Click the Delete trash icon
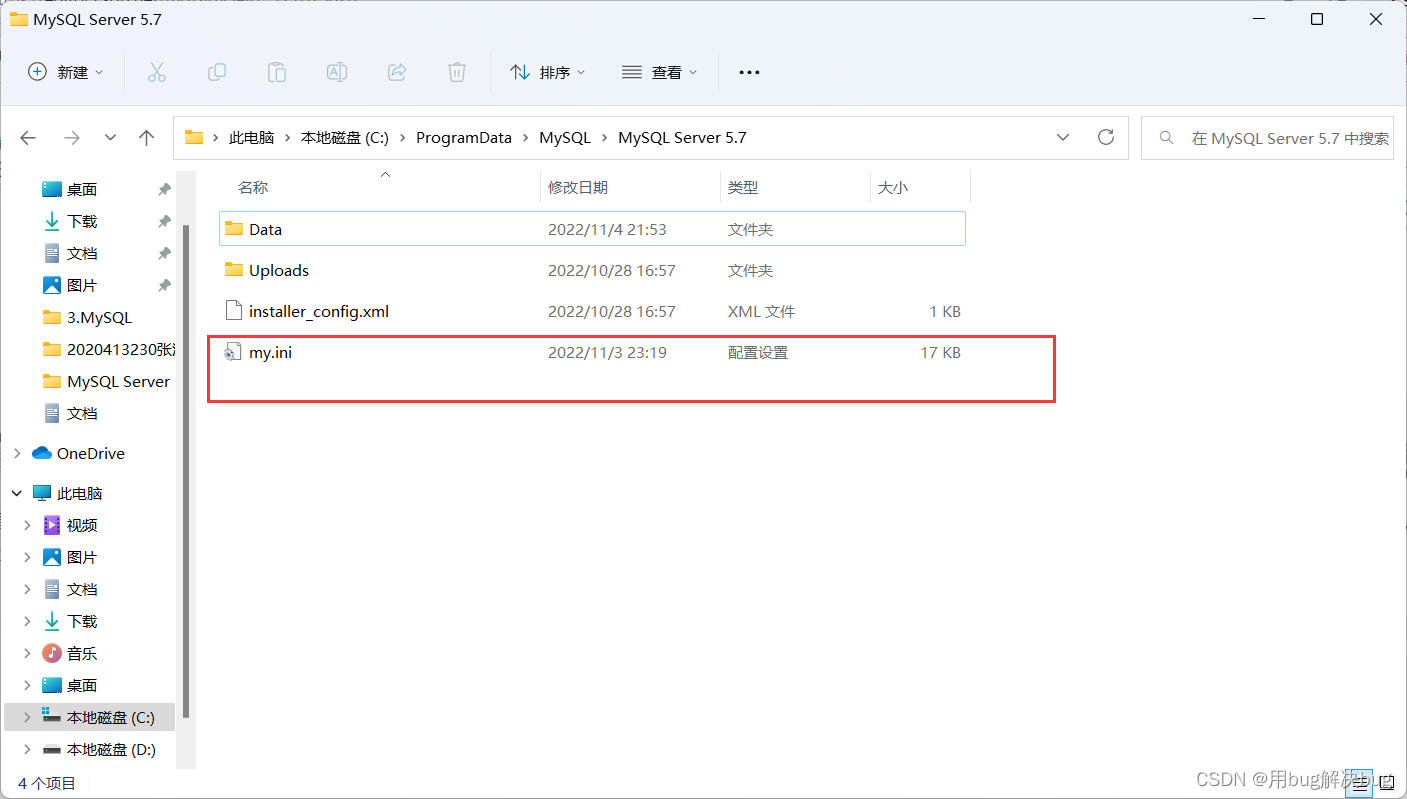 click(457, 72)
